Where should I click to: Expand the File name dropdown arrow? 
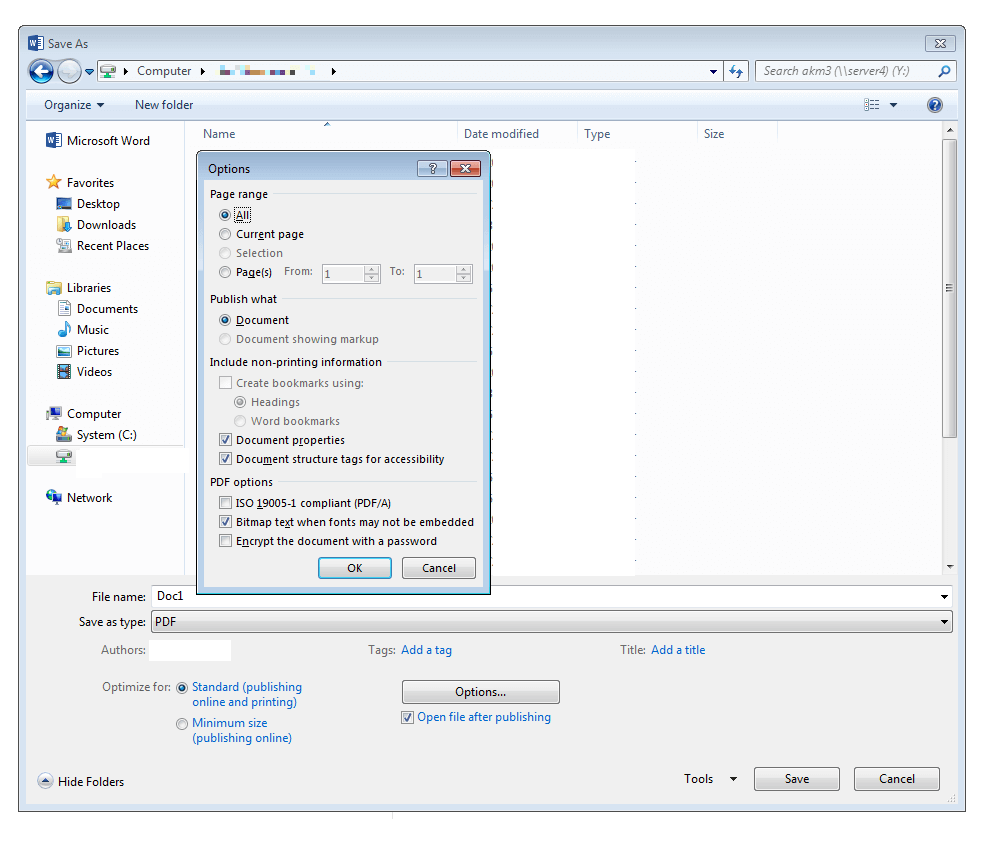(x=944, y=597)
